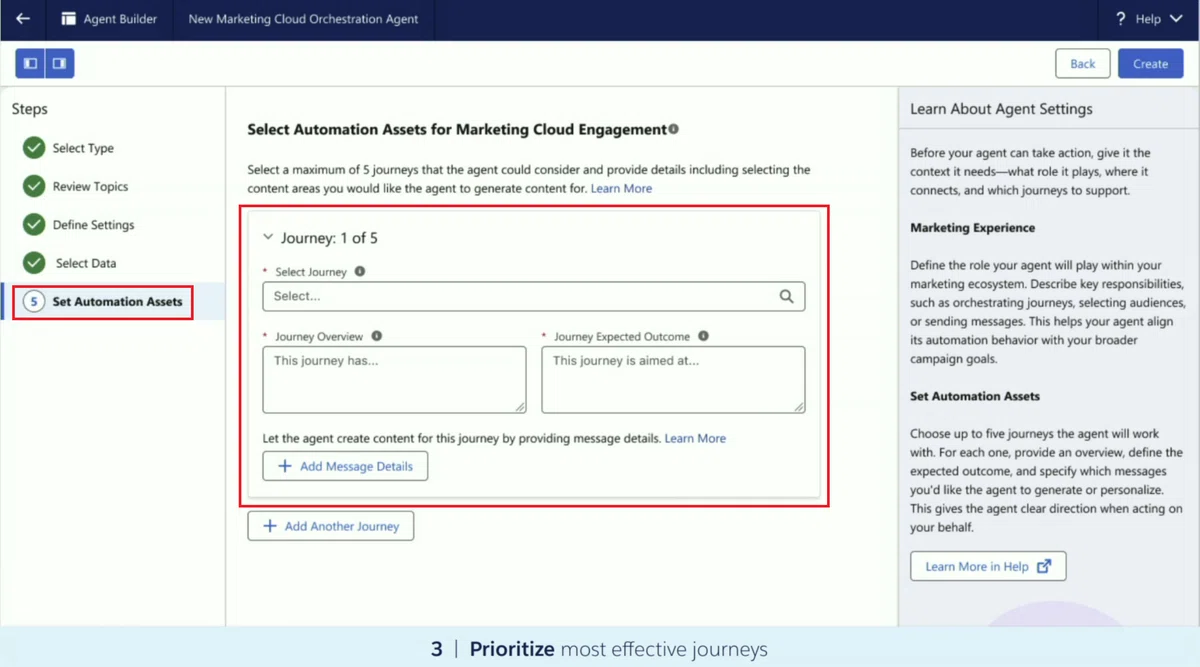Click the Define Settings checkmark icon
Image resolution: width=1200 pixels, height=667 pixels.
(x=35, y=224)
